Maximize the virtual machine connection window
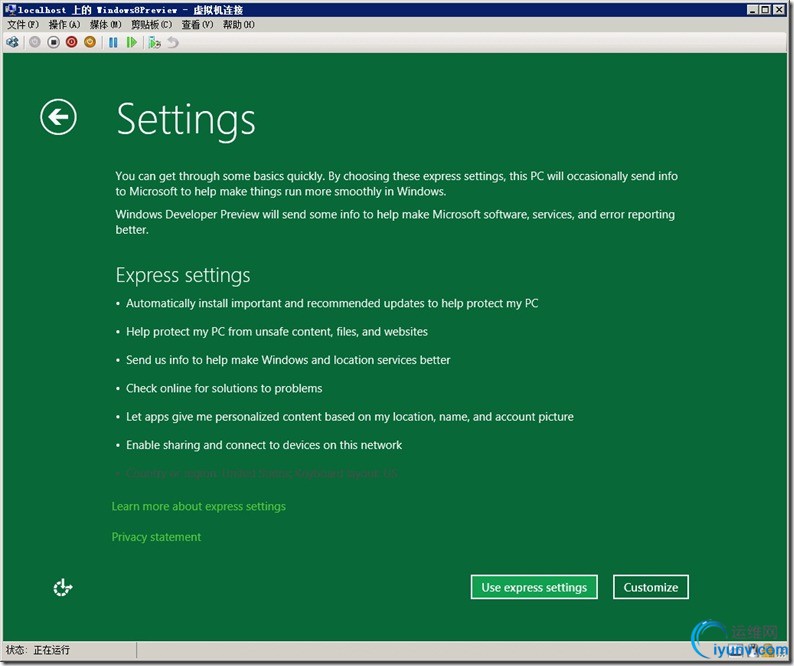Screen dimensions: 794x666 [765, 9]
